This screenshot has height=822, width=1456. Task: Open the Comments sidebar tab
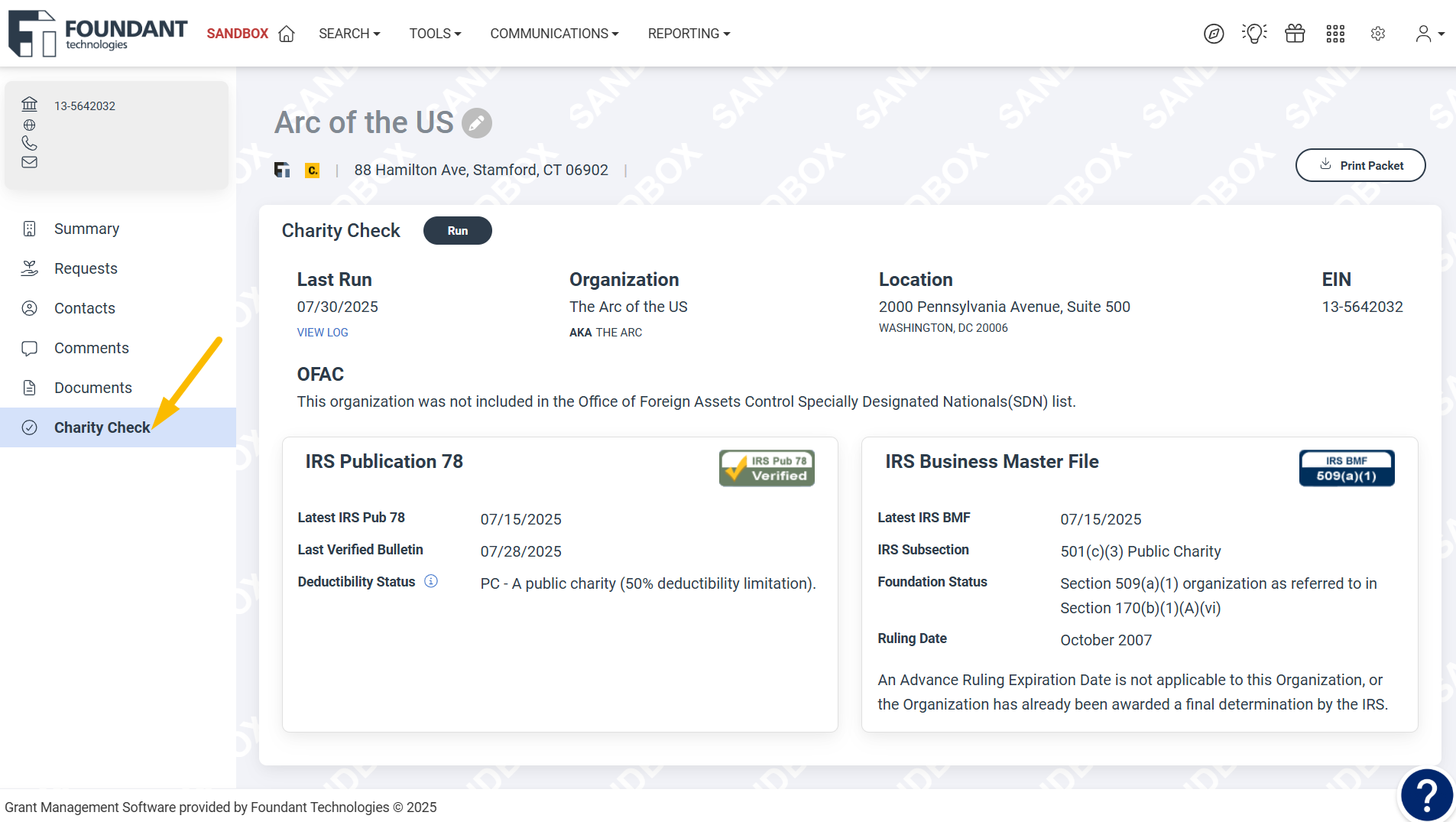tap(118, 348)
